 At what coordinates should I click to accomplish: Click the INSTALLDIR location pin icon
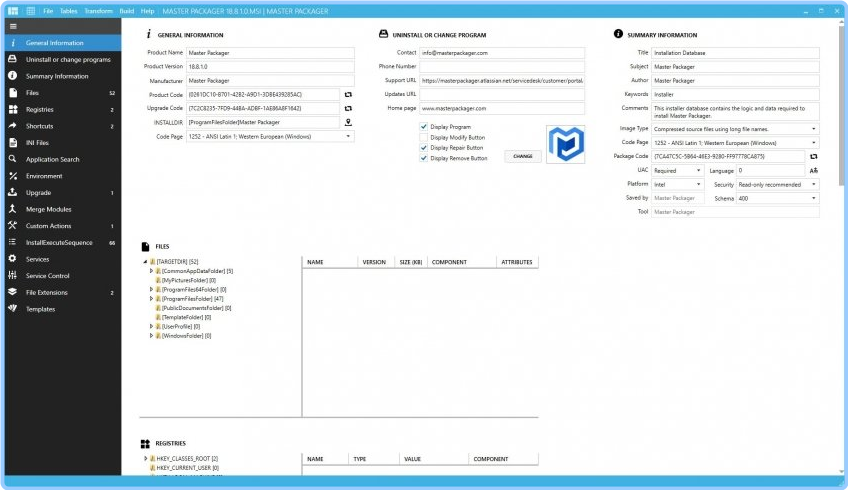tap(348, 122)
